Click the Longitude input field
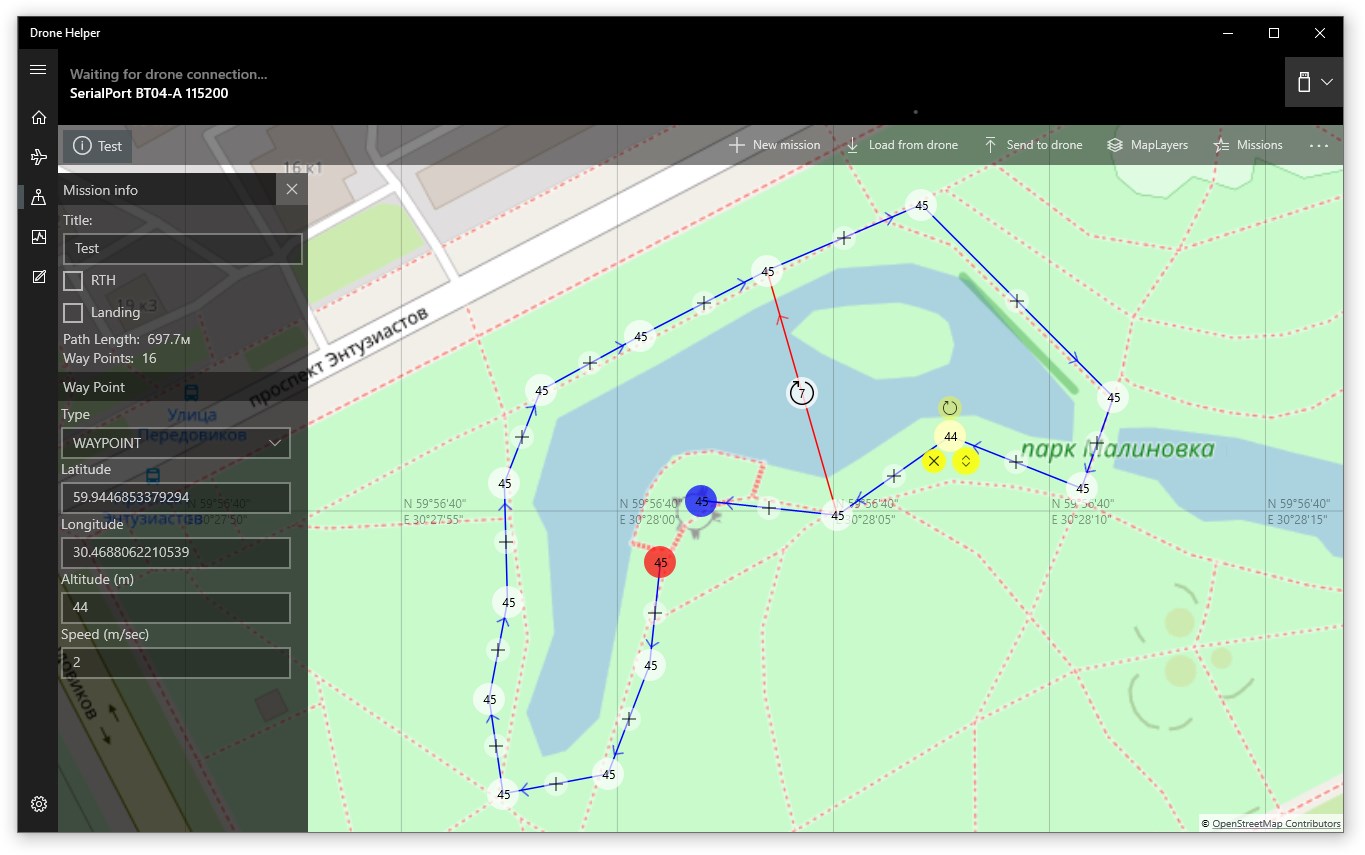This screenshot has height=855, width=1365. 176,552
